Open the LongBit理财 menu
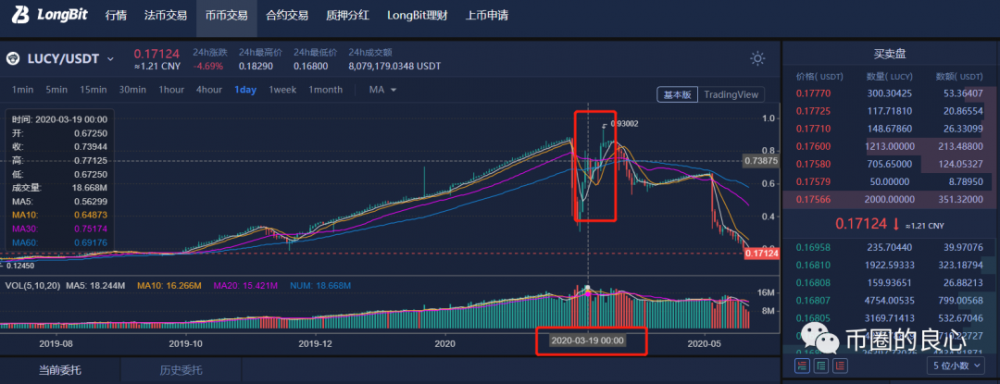The width and height of the screenshot is (1000, 384). [417, 15]
